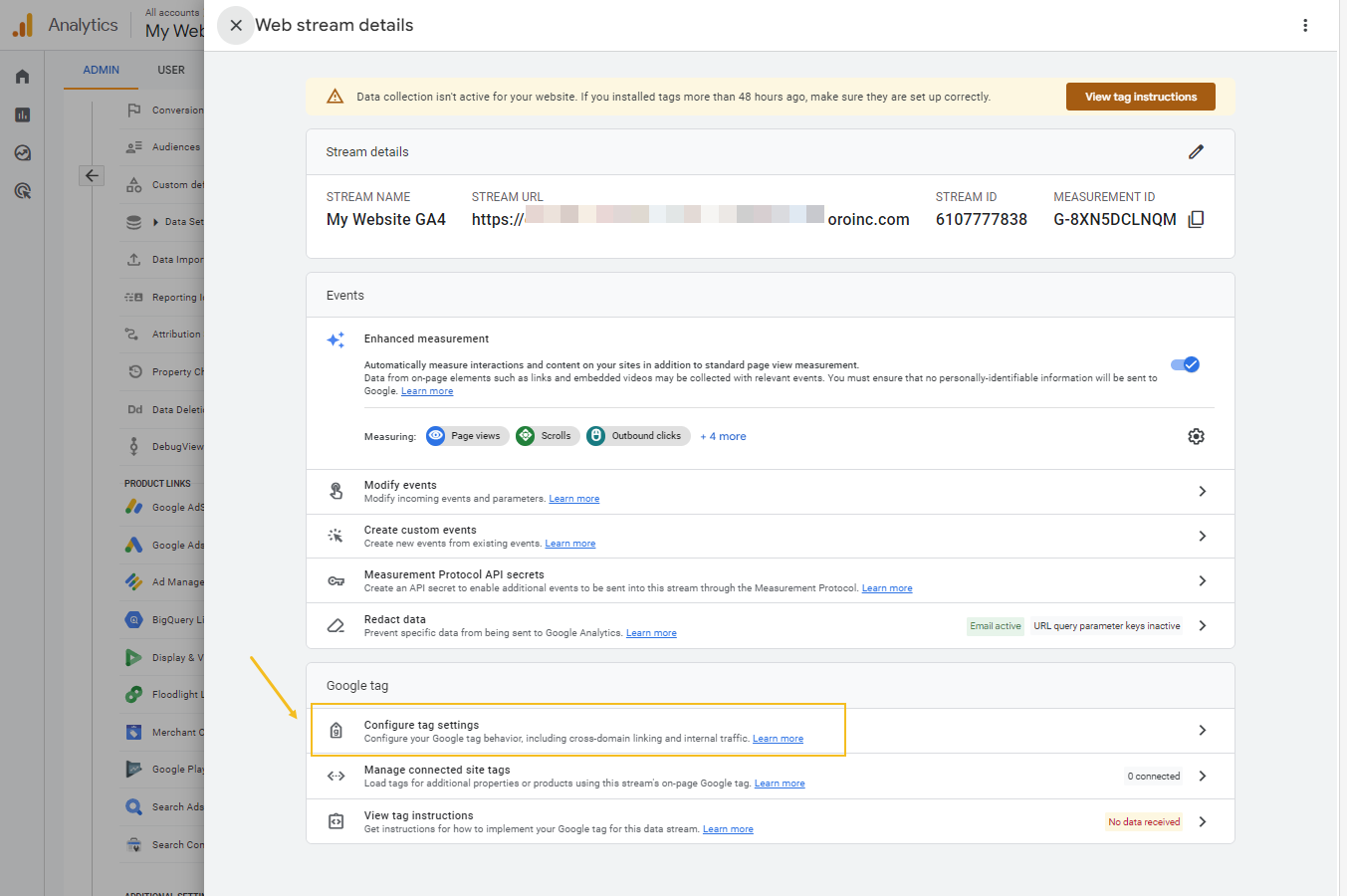1347x896 pixels.
Task: Click Learn more link under Redact data
Action: tap(651, 633)
